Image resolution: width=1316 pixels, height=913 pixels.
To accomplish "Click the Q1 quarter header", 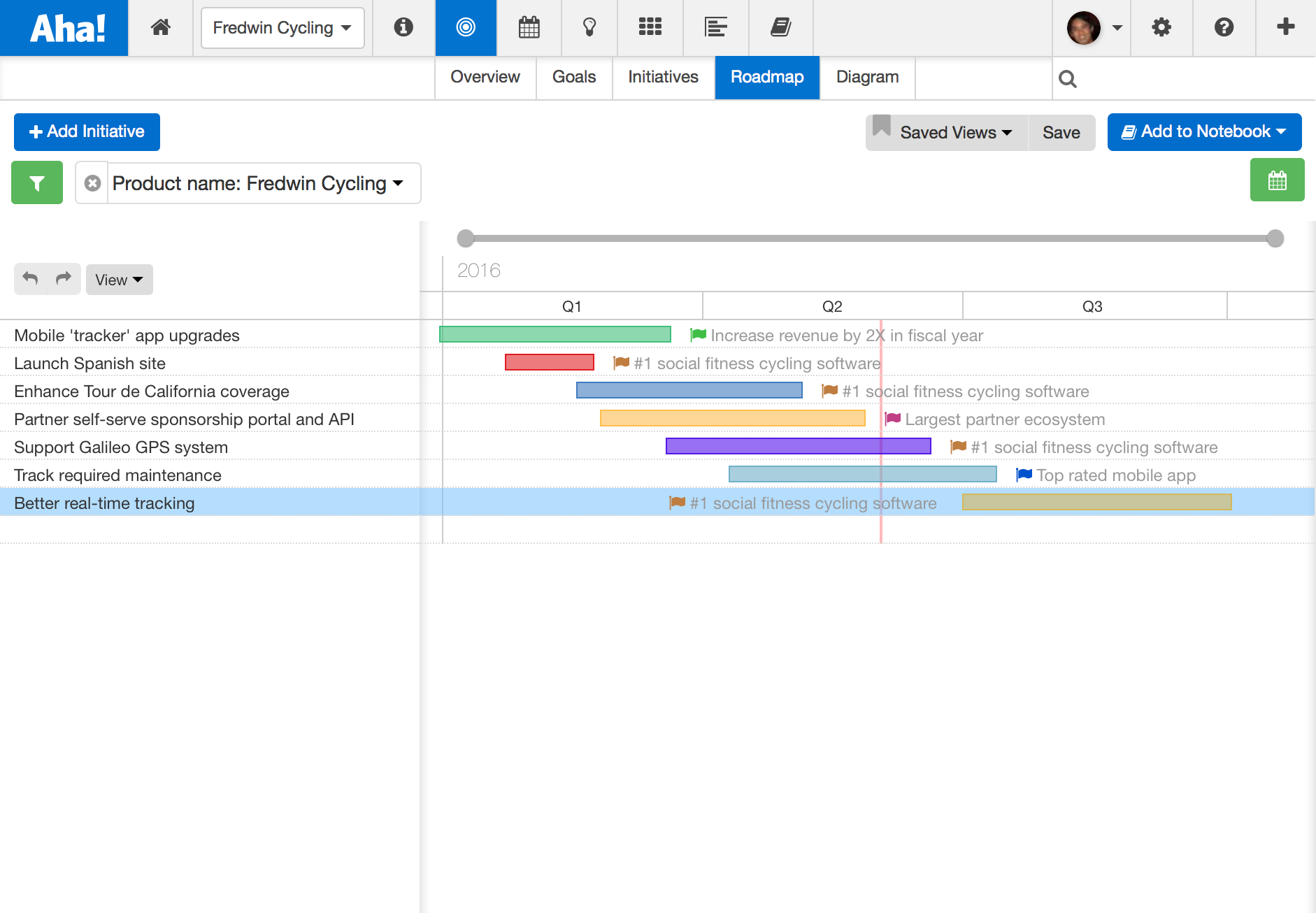I will 572,306.
